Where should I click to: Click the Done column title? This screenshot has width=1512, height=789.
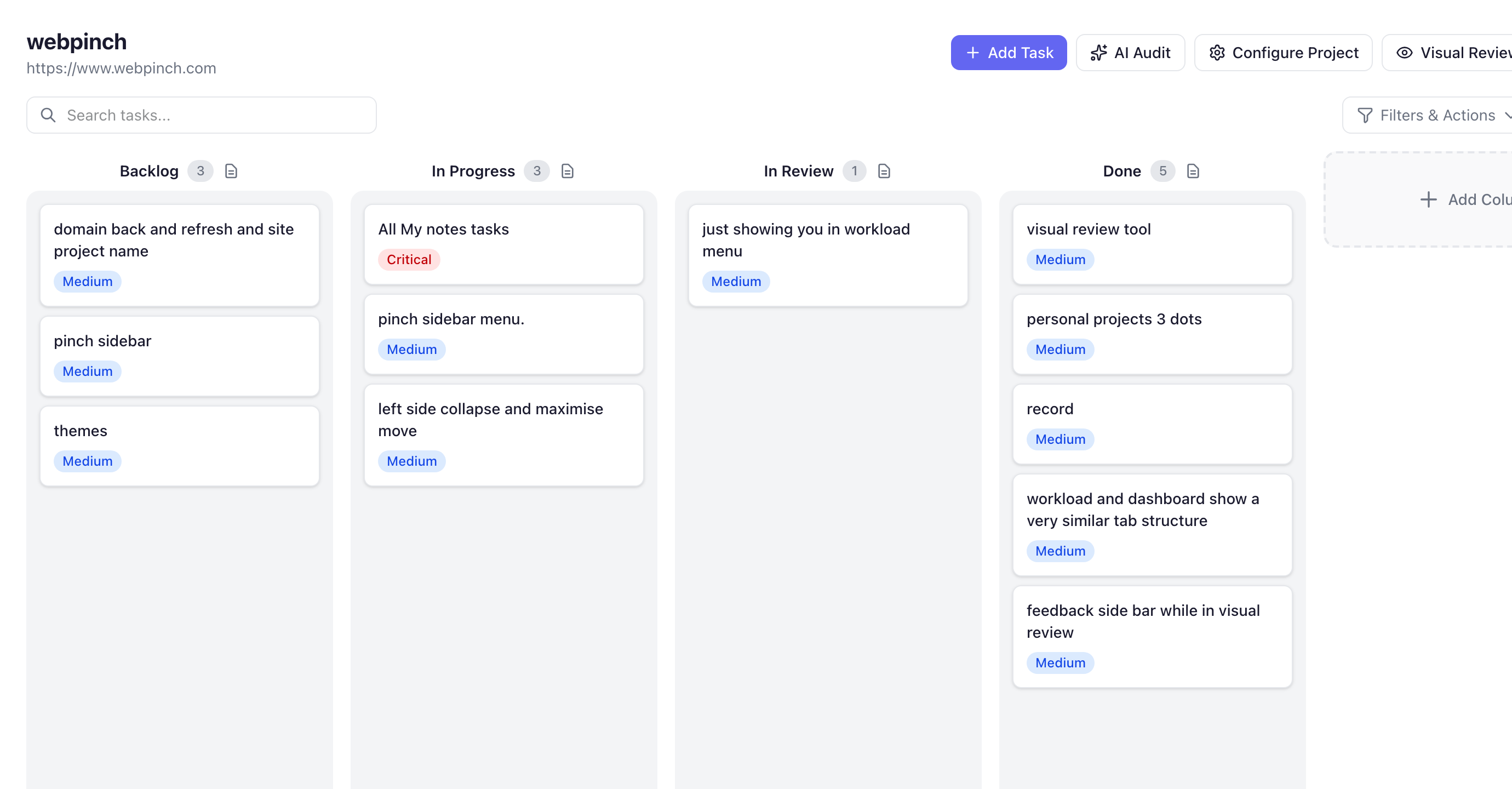coord(1122,171)
